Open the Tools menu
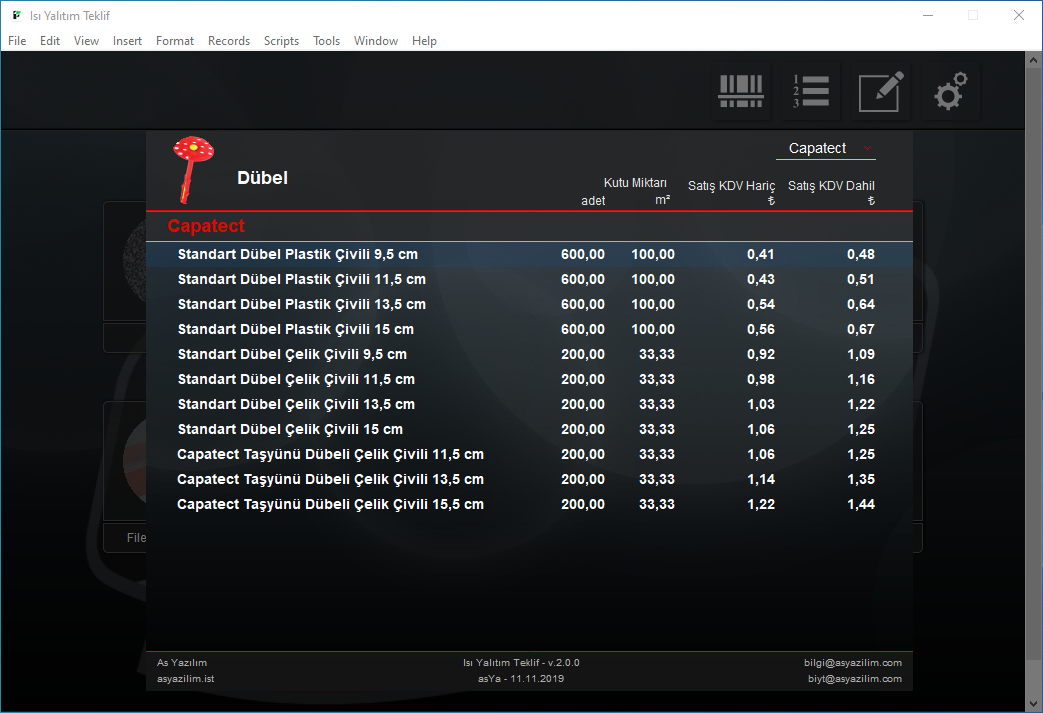Screen dimensions: 1043x713 [x=327, y=41]
